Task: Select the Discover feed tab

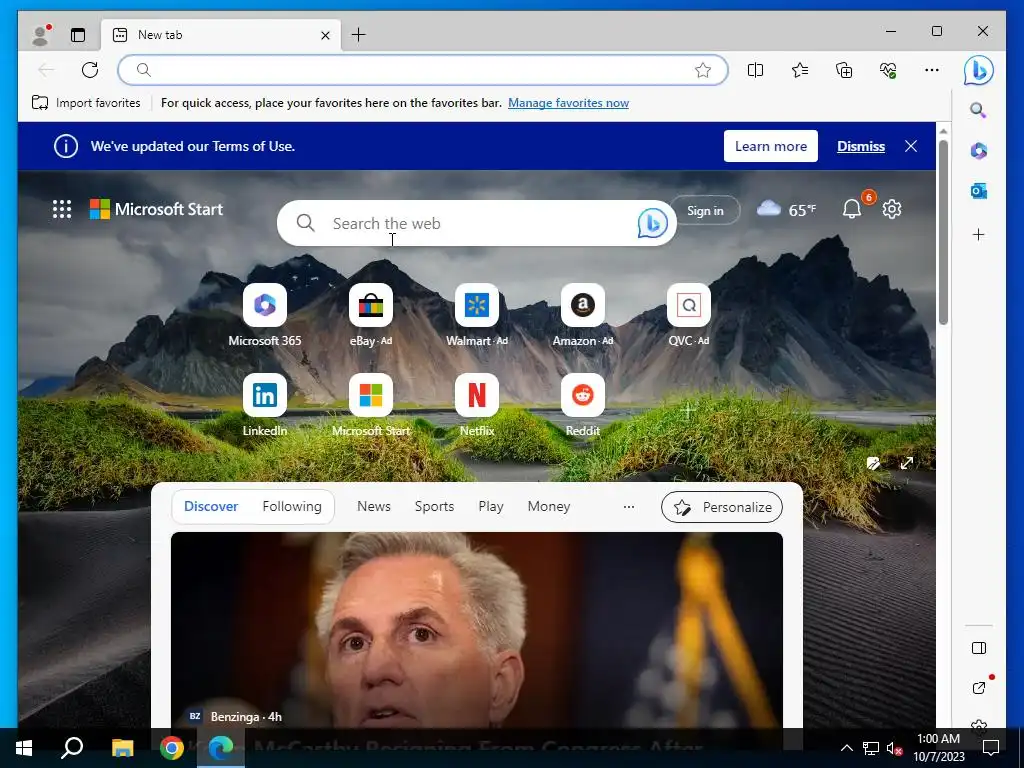Action: 211,507
